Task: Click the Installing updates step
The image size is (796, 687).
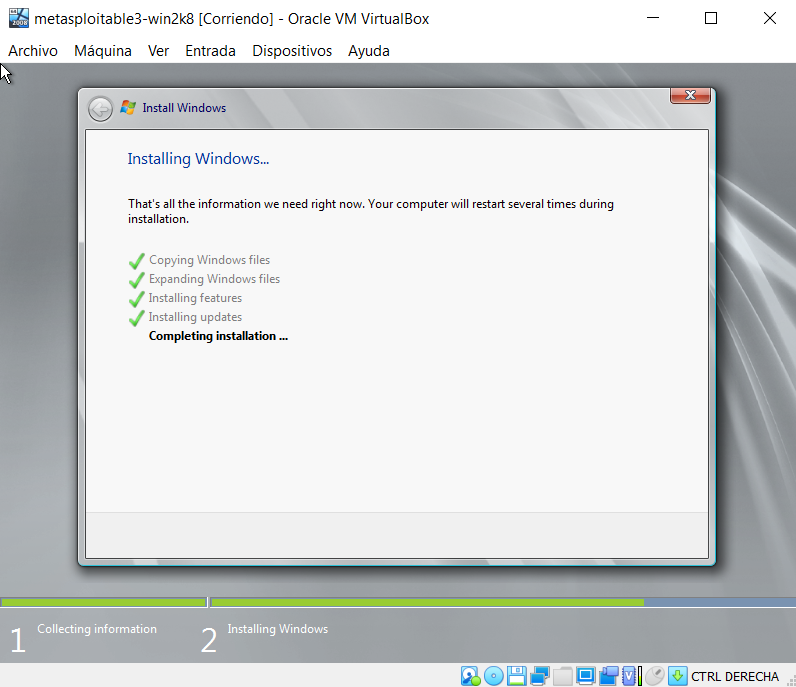Action: tap(195, 317)
